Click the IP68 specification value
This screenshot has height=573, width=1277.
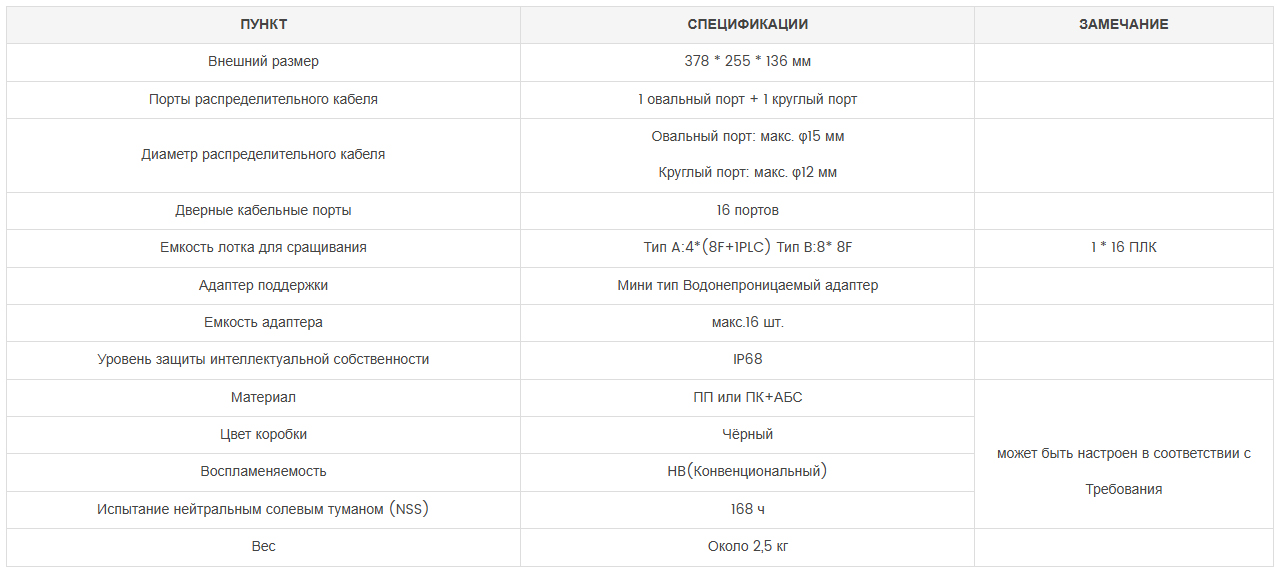tap(747, 359)
